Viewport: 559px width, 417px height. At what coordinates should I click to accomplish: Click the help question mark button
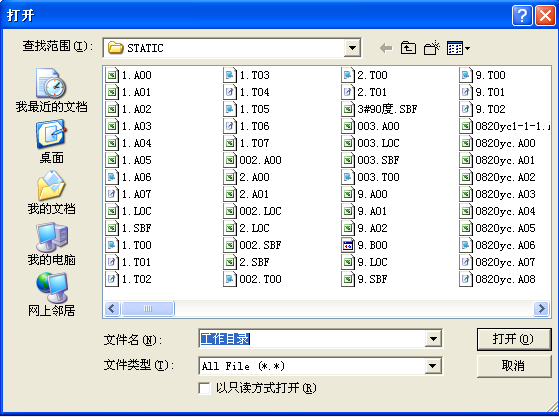point(522,16)
